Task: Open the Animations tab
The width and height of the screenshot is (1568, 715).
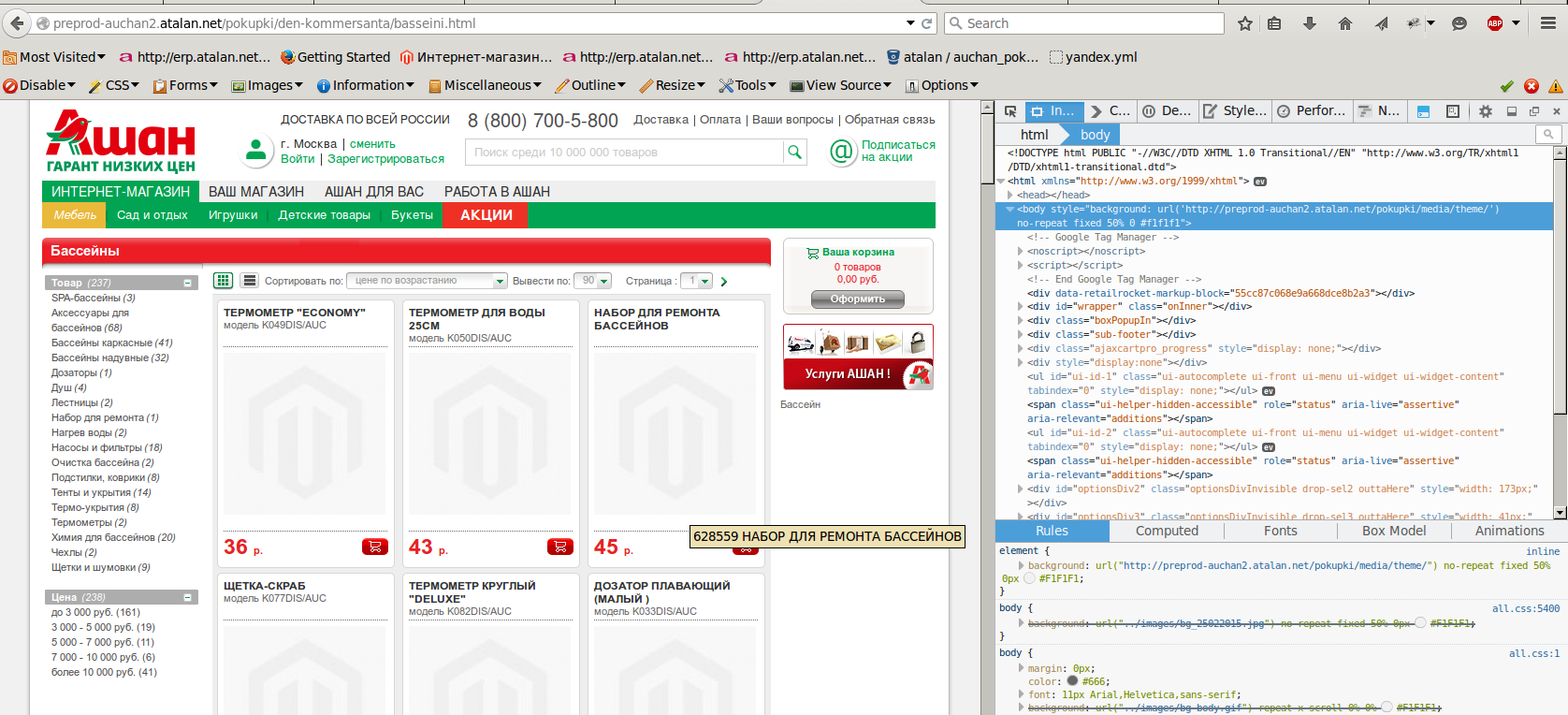Action: [x=1509, y=531]
